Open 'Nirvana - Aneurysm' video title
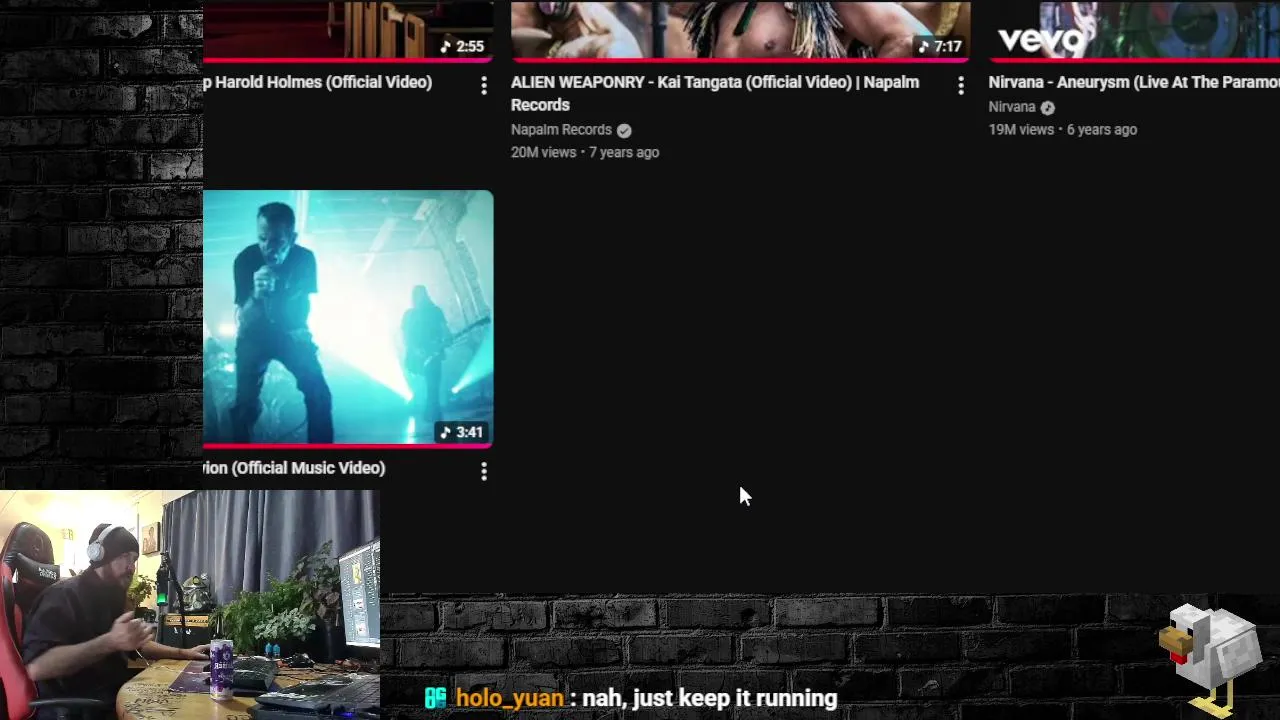This screenshot has width=1280, height=720. tap(1134, 82)
